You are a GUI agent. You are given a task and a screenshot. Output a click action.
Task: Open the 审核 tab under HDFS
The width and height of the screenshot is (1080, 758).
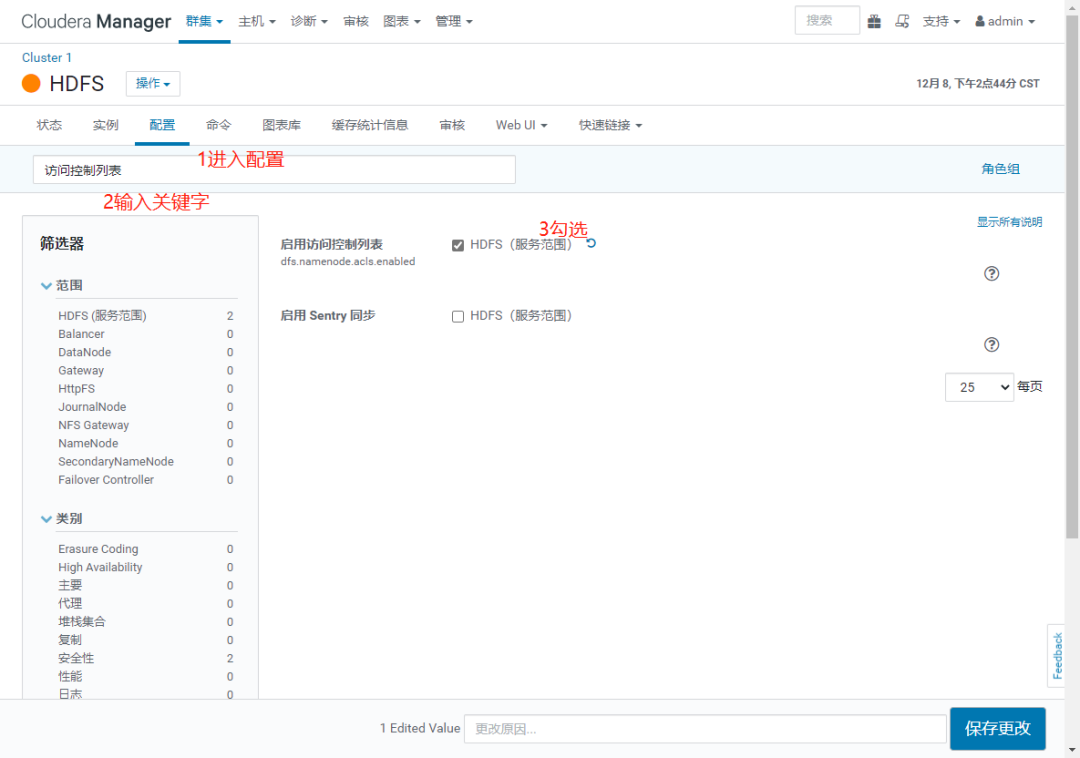click(x=452, y=125)
